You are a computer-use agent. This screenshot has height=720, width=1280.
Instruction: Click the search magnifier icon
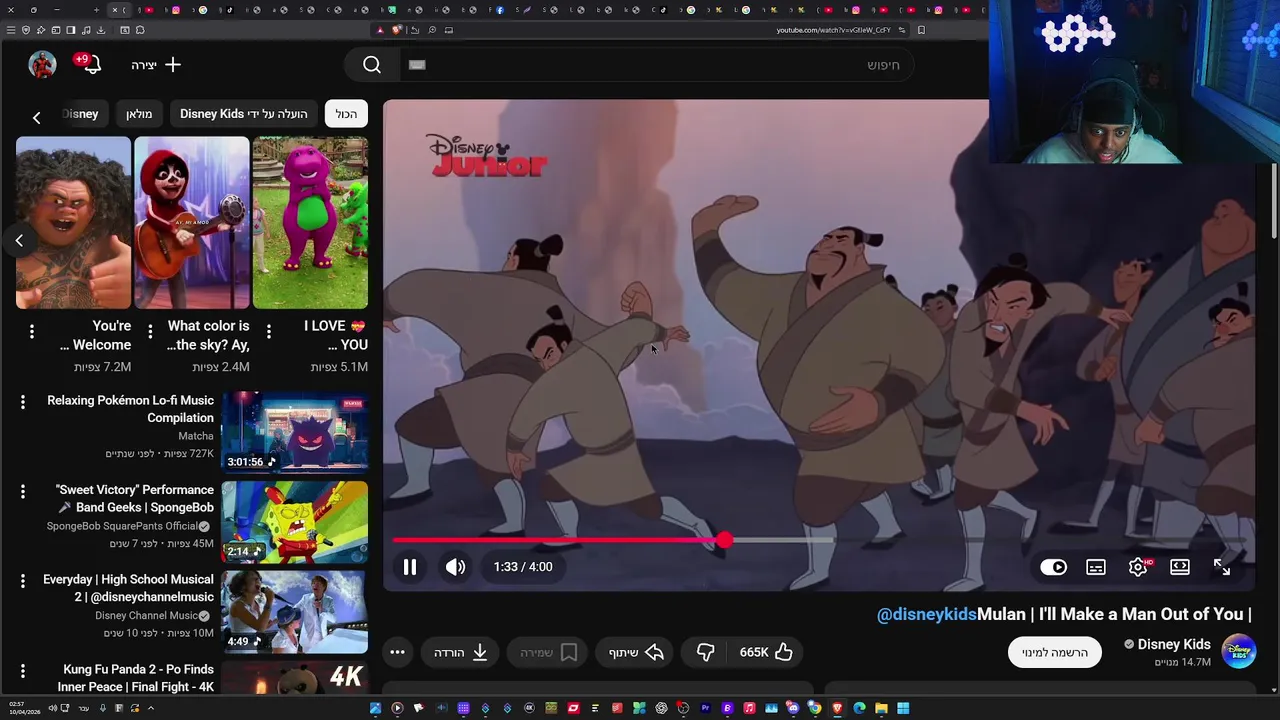click(372, 65)
